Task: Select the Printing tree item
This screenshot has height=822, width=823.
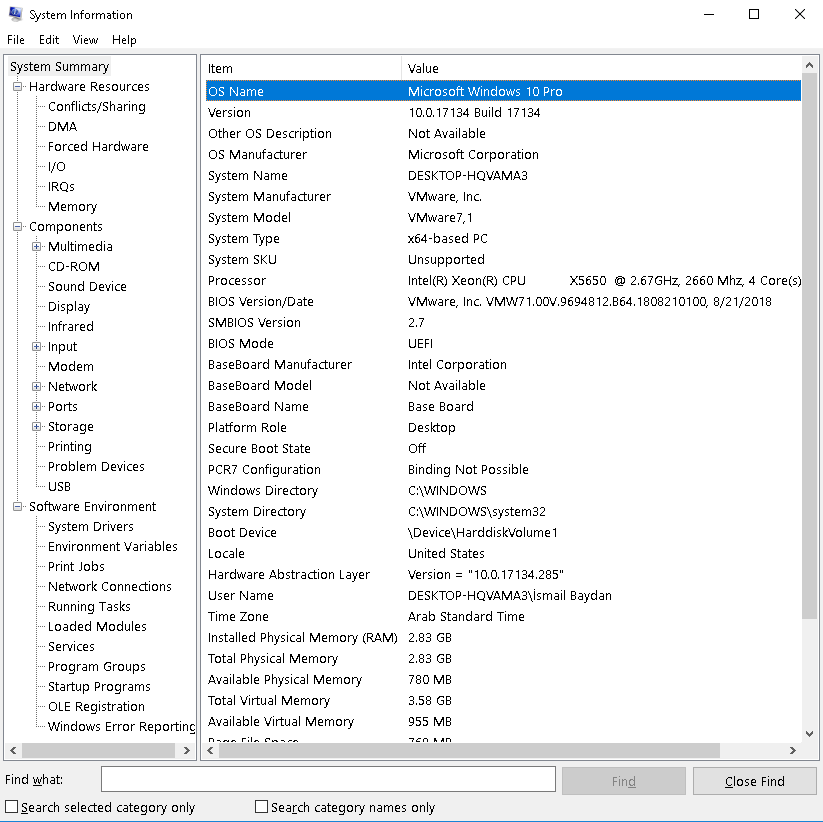Action: 70,446
